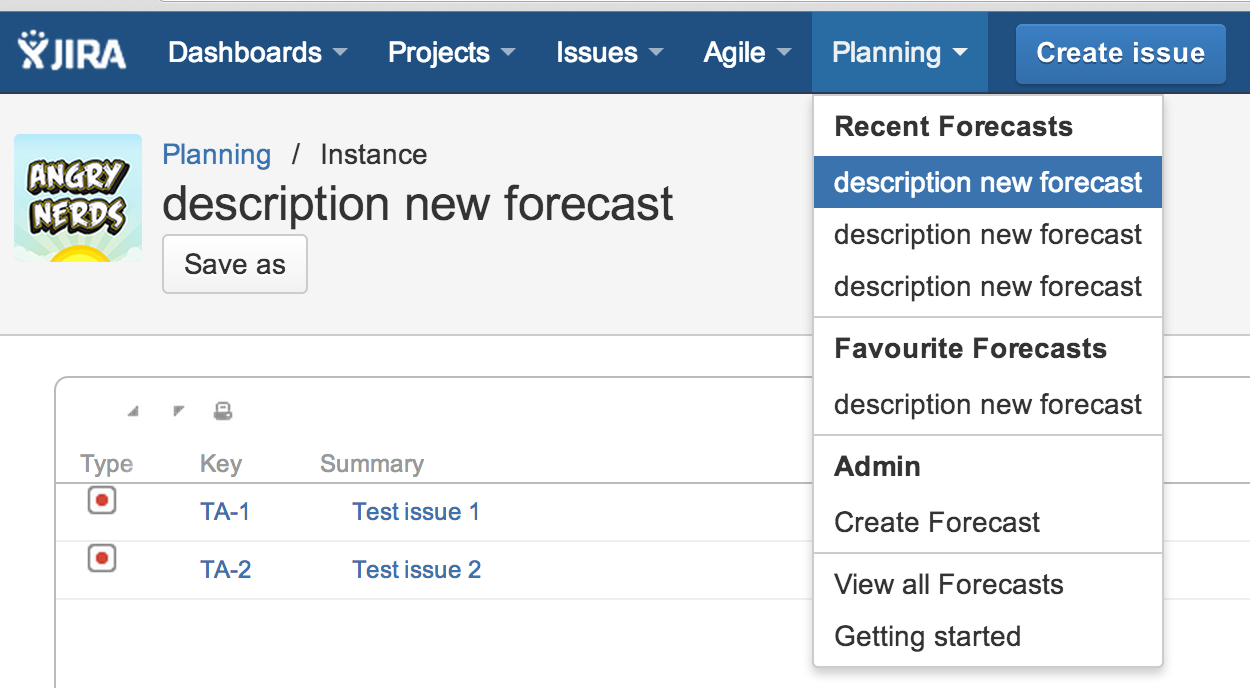Click the Save as button
Screen dimensions: 1250x688
tap(235, 264)
